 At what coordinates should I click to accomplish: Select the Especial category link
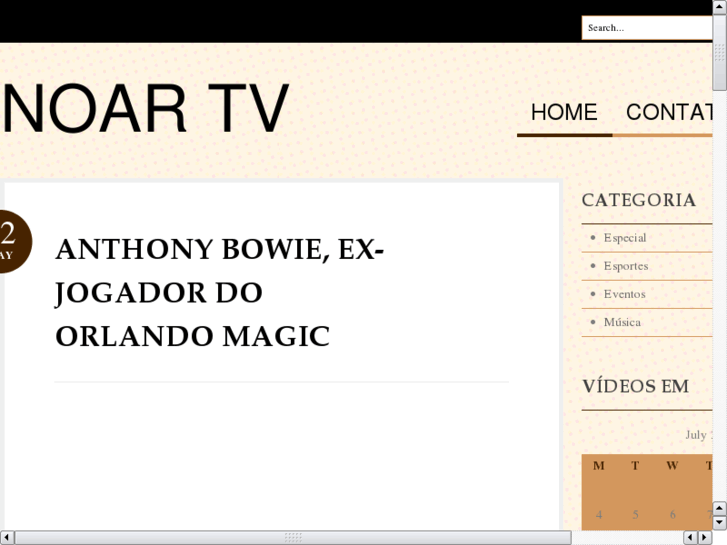625,238
